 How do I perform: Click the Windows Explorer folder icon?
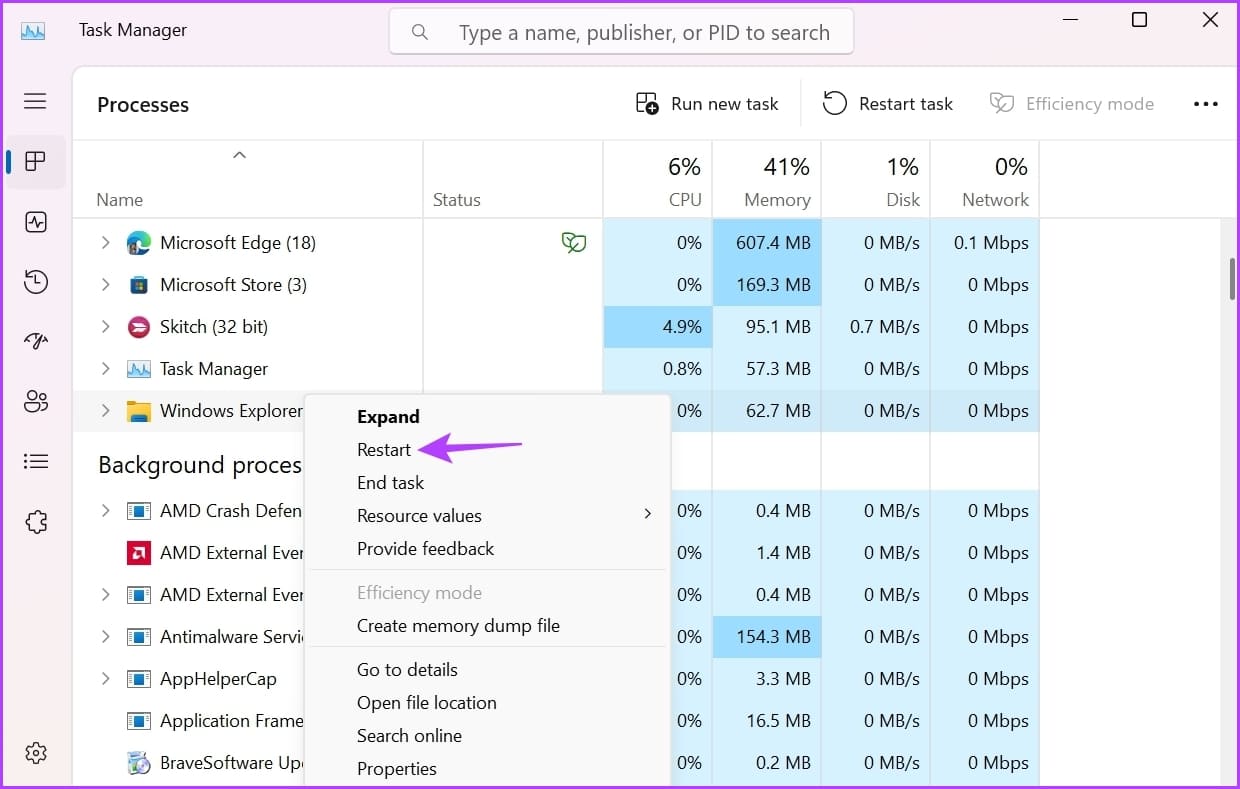[x=139, y=411]
